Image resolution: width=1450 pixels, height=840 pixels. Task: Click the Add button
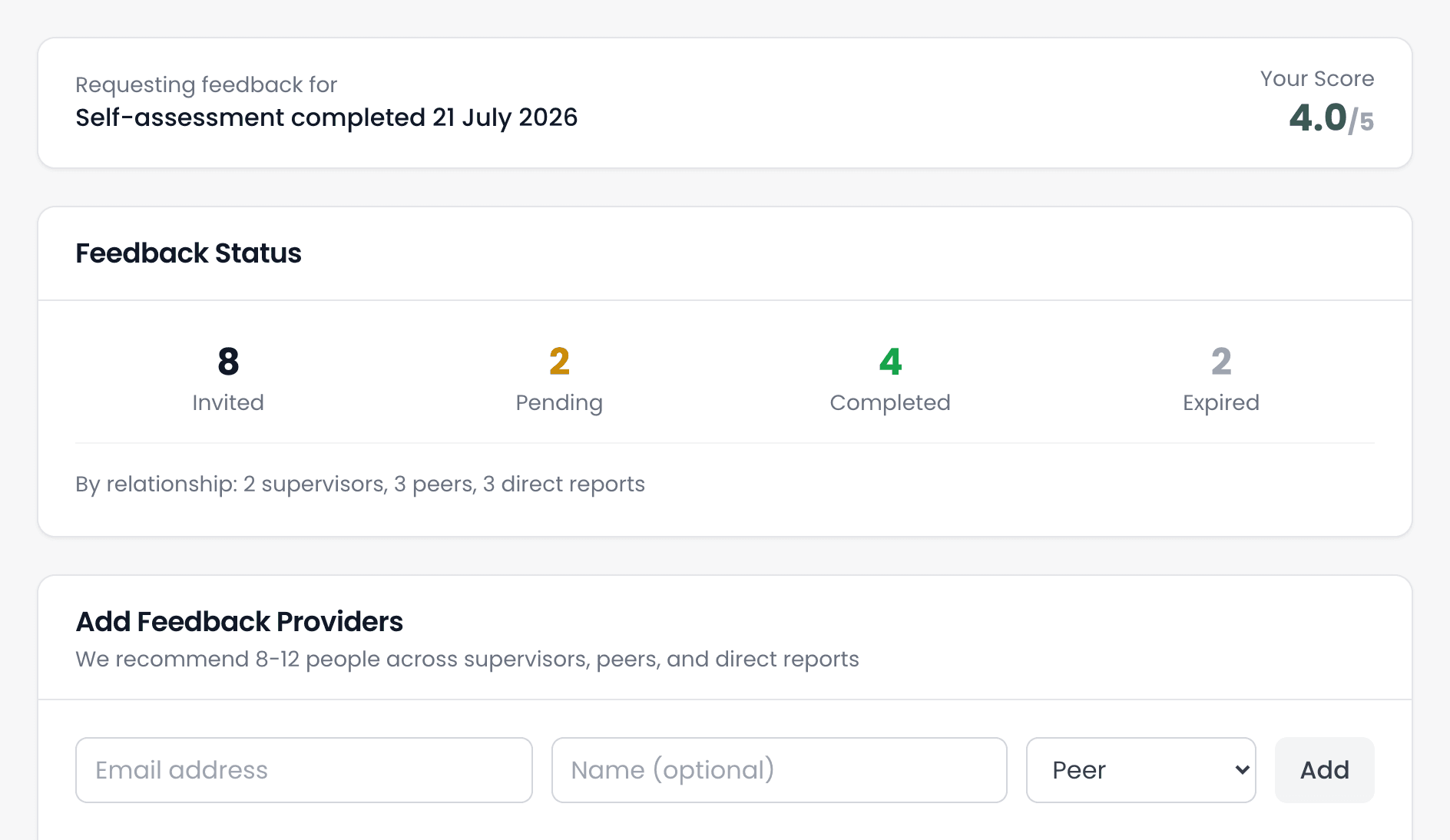1325,770
